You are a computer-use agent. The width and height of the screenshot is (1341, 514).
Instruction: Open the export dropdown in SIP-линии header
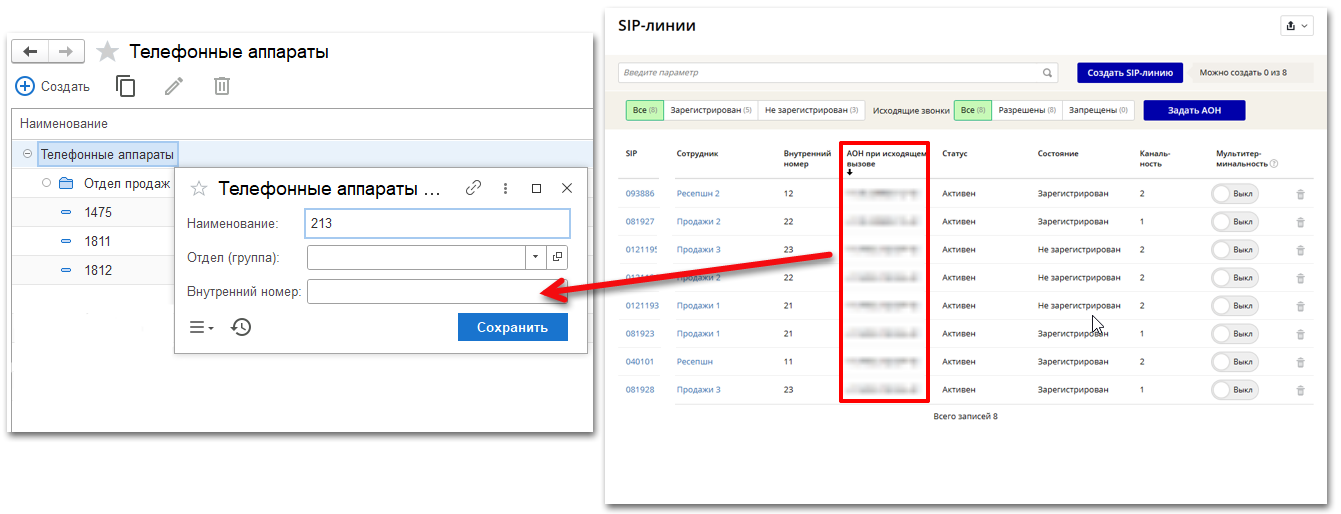pos(1295,26)
